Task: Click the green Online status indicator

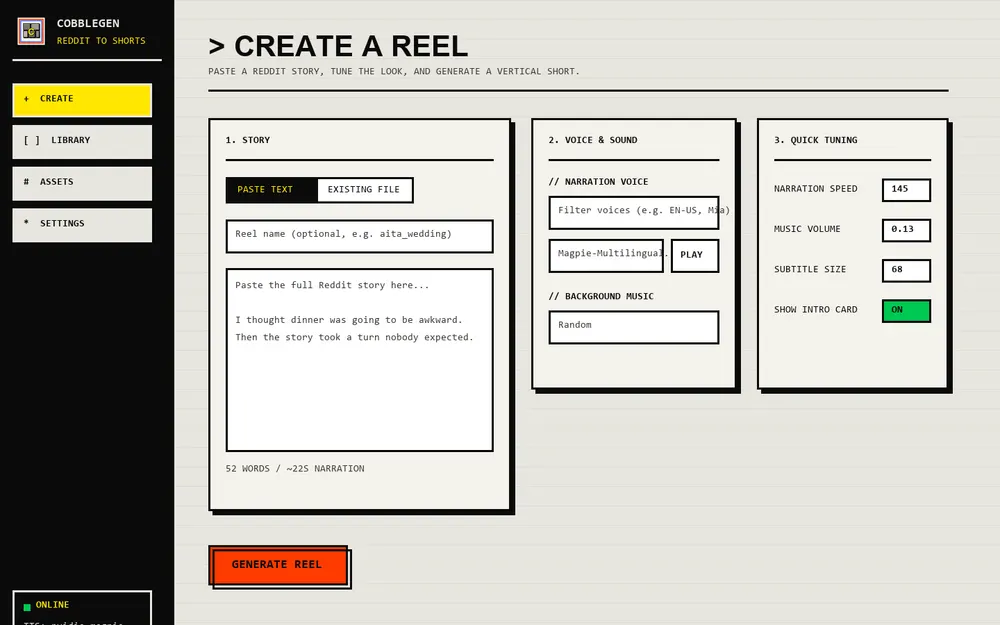Action: point(27,607)
